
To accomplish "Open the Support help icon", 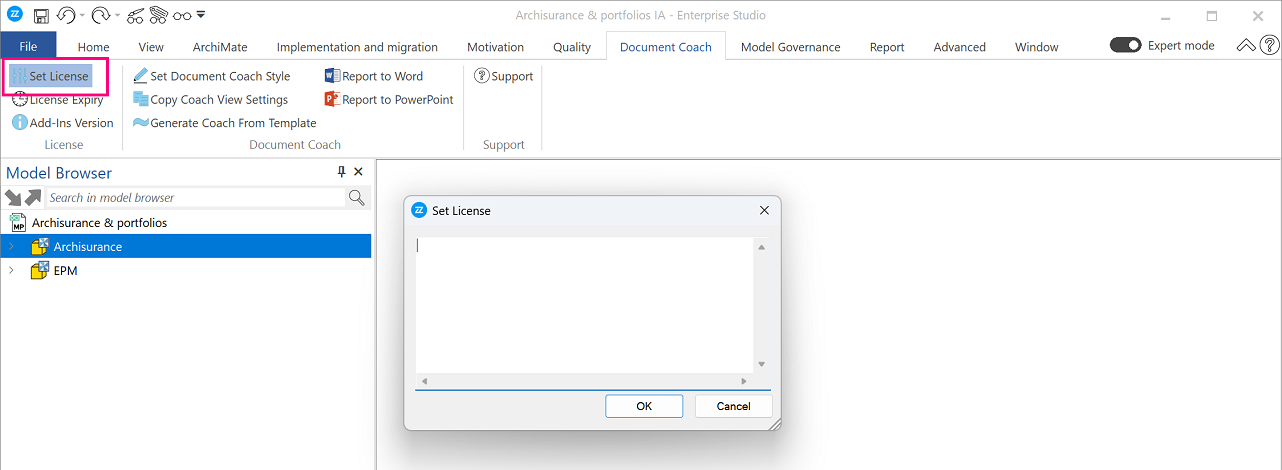I will [481, 76].
